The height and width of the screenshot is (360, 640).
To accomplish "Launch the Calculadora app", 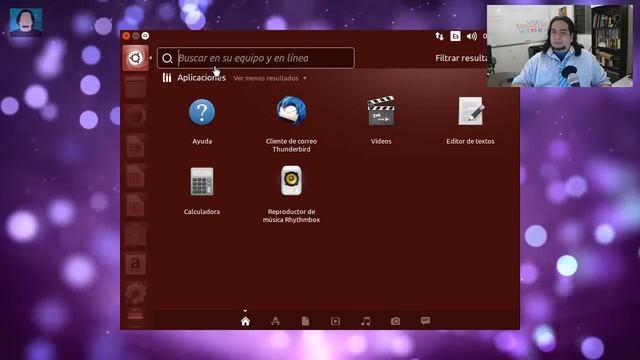I will coord(202,191).
